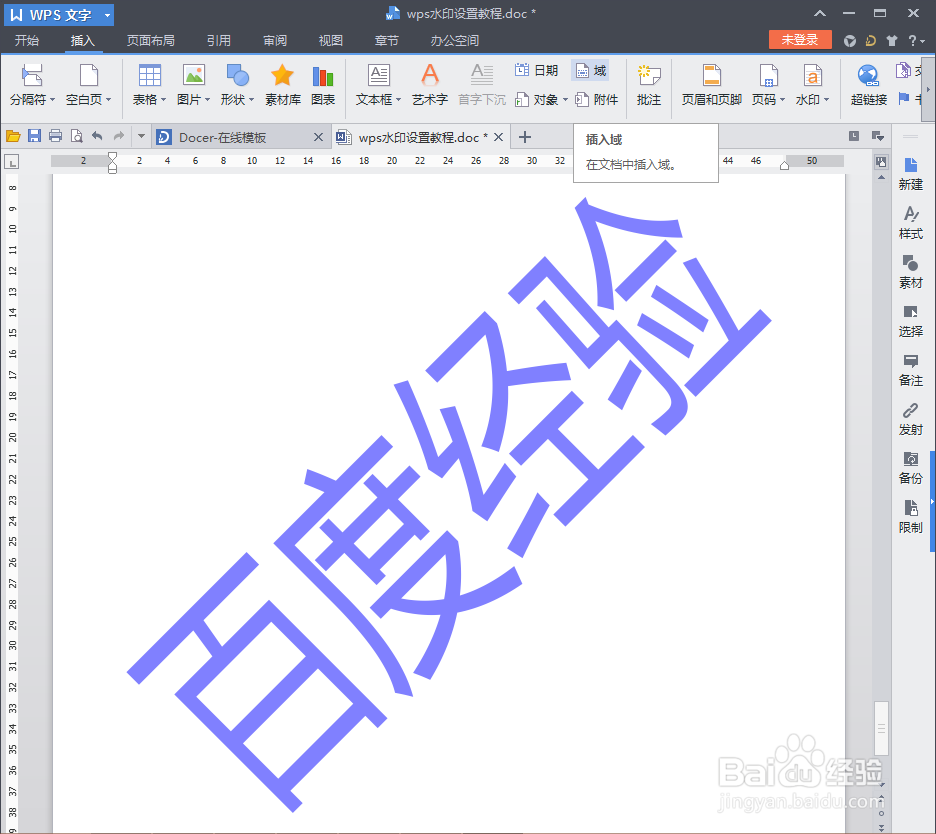Add a new document tab with plus

(x=525, y=137)
